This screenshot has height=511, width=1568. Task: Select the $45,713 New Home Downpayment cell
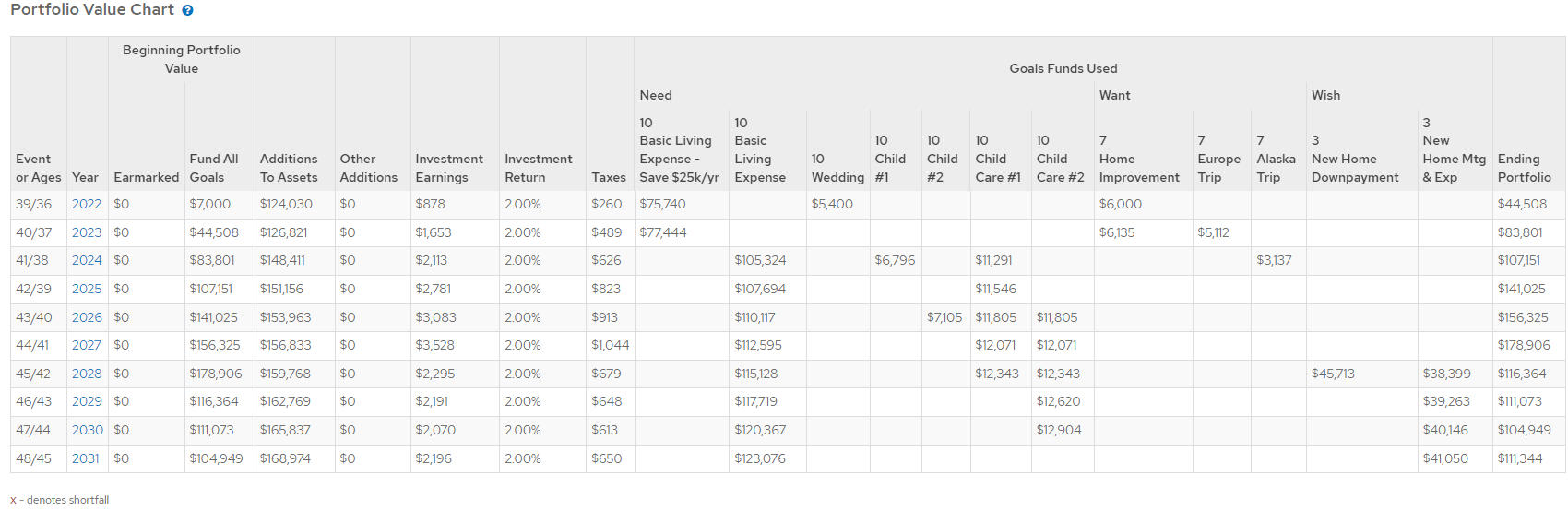pos(1333,374)
